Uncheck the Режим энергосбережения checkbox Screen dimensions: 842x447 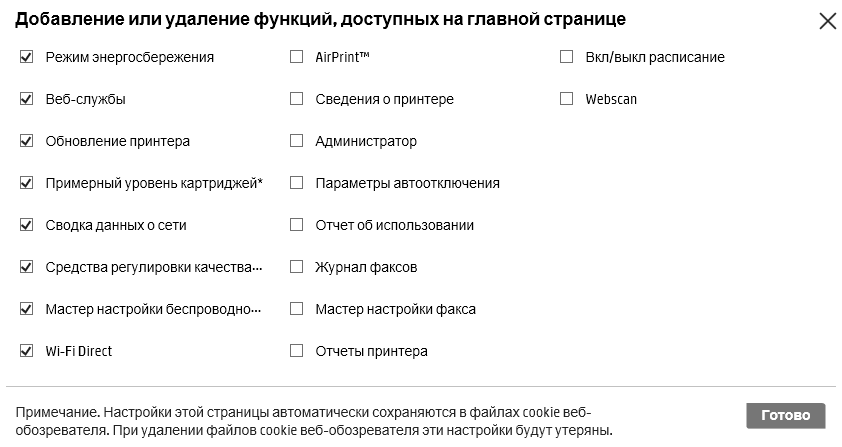click(27, 57)
